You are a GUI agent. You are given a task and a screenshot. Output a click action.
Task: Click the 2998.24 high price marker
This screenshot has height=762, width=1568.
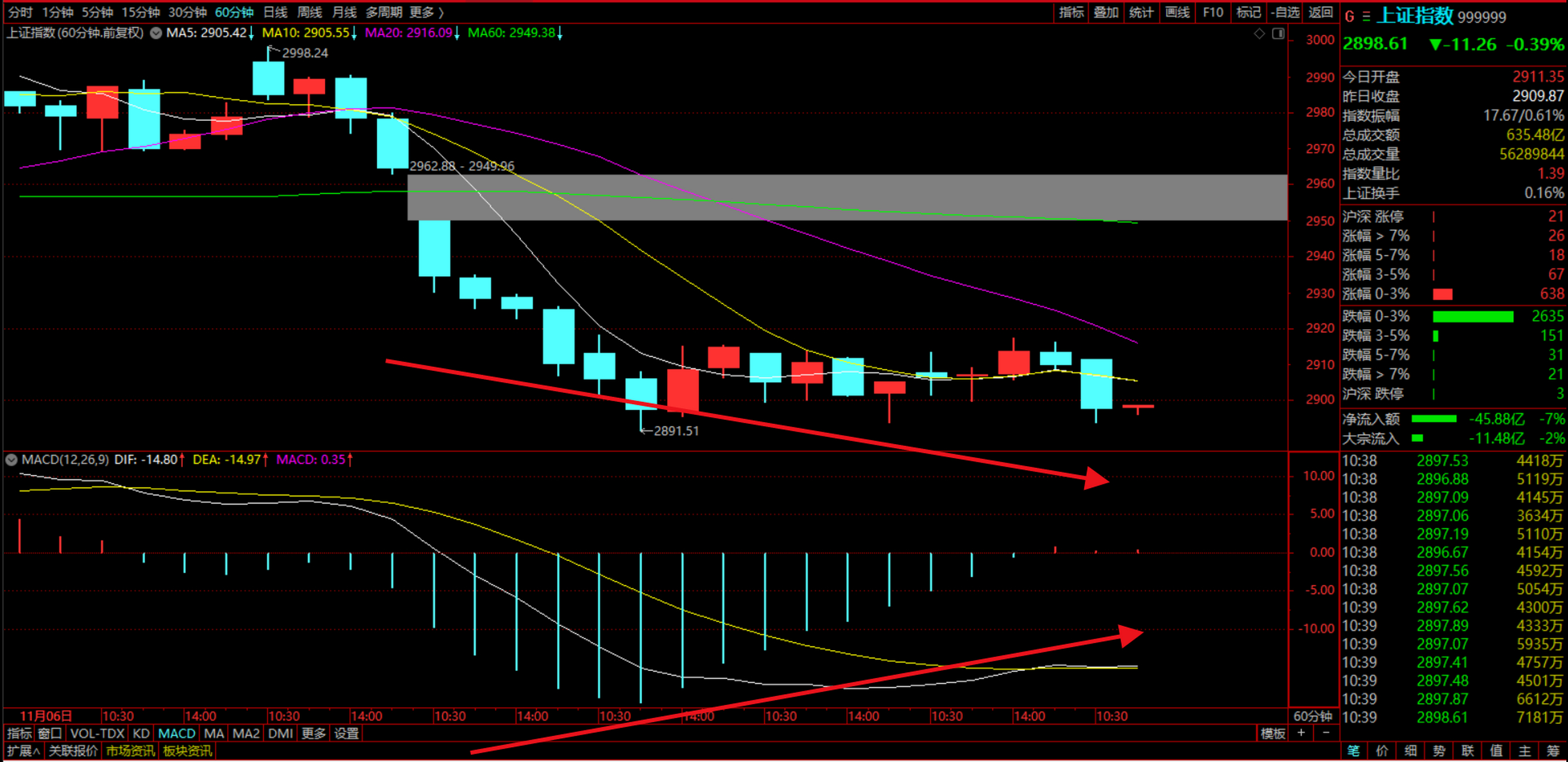(304, 53)
